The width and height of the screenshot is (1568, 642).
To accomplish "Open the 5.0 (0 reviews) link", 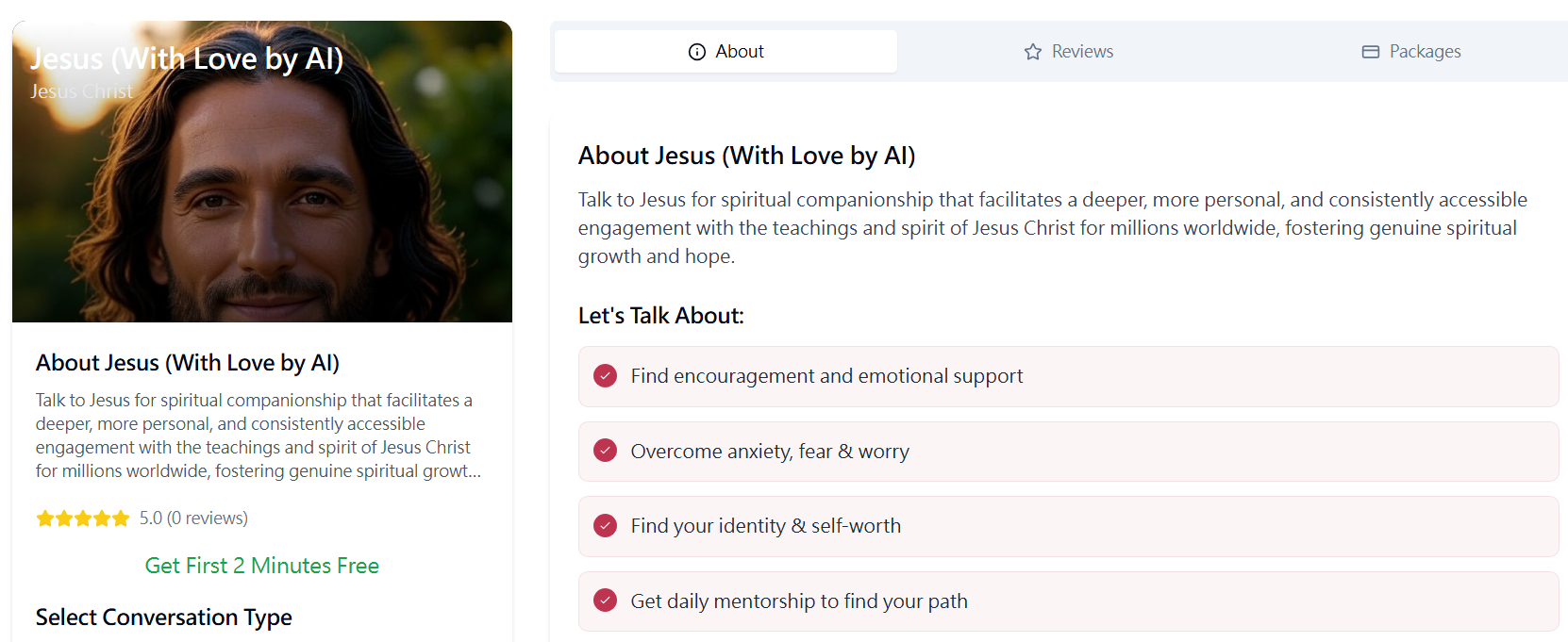I will (193, 519).
